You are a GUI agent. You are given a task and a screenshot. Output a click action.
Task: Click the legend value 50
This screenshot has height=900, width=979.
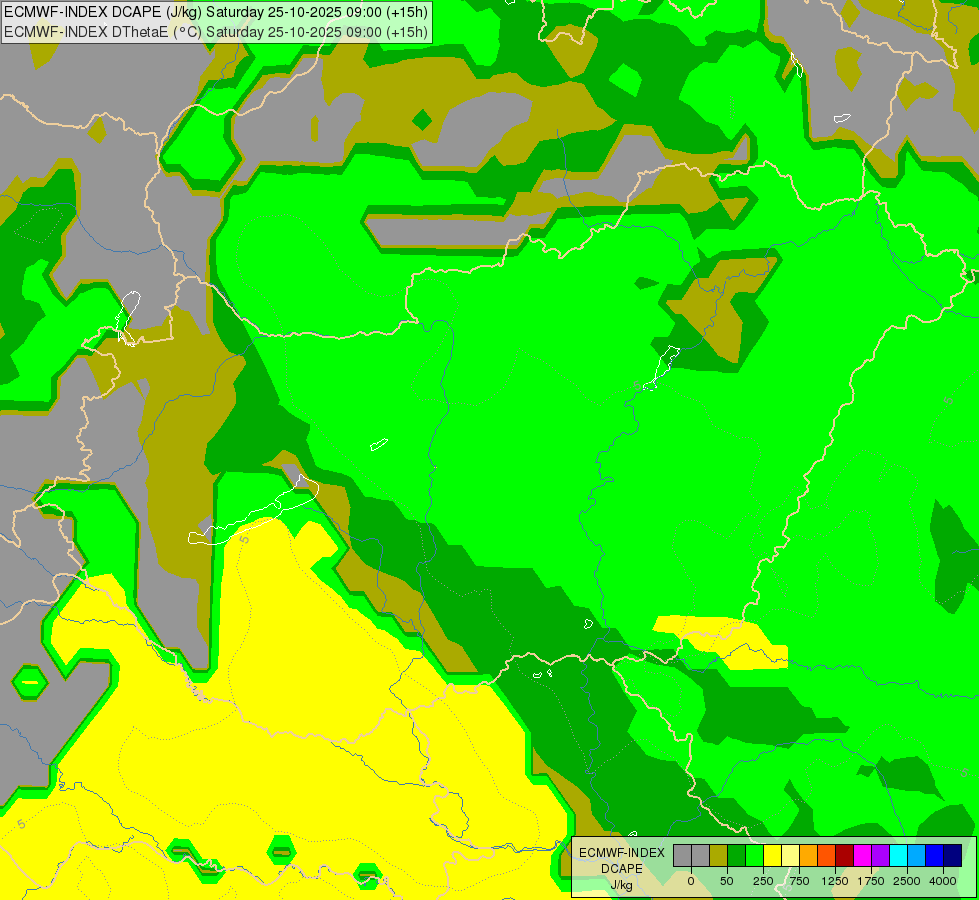[x=727, y=881]
